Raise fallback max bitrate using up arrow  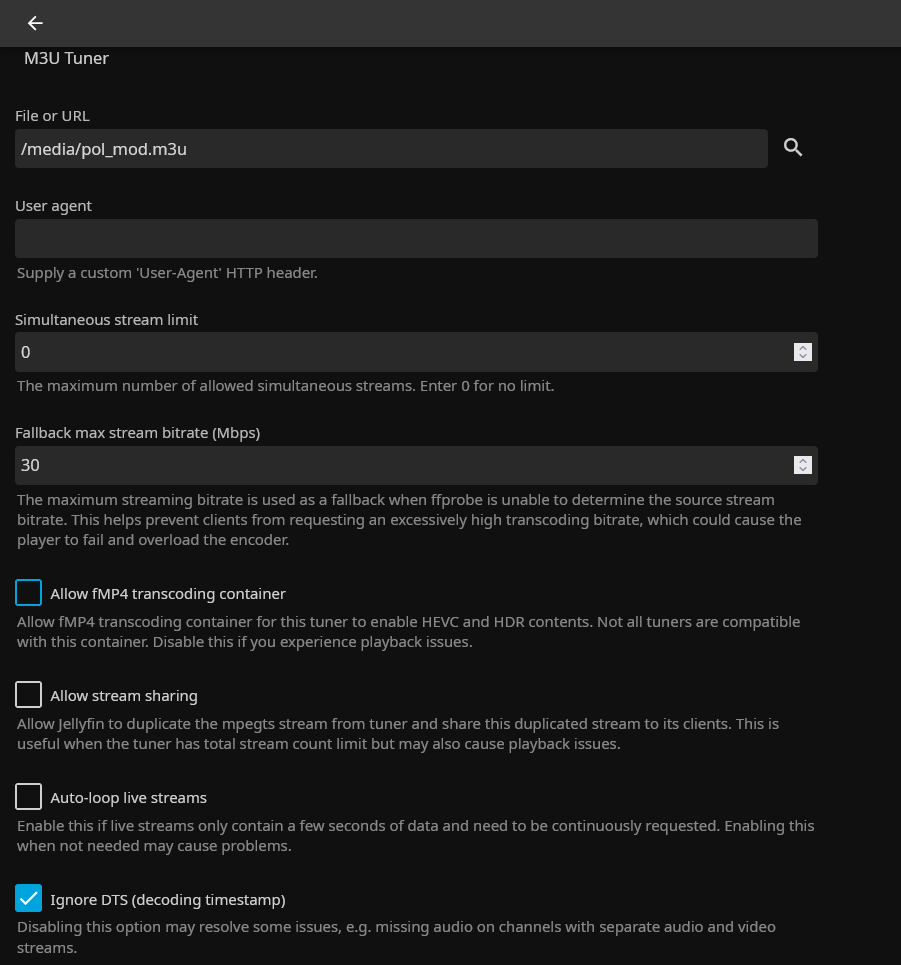click(x=802, y=460)
